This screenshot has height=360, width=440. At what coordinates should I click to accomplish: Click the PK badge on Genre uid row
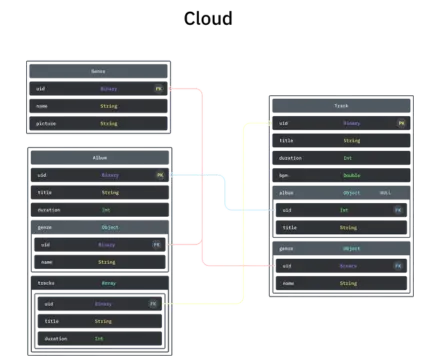click(x=159, y=89)
